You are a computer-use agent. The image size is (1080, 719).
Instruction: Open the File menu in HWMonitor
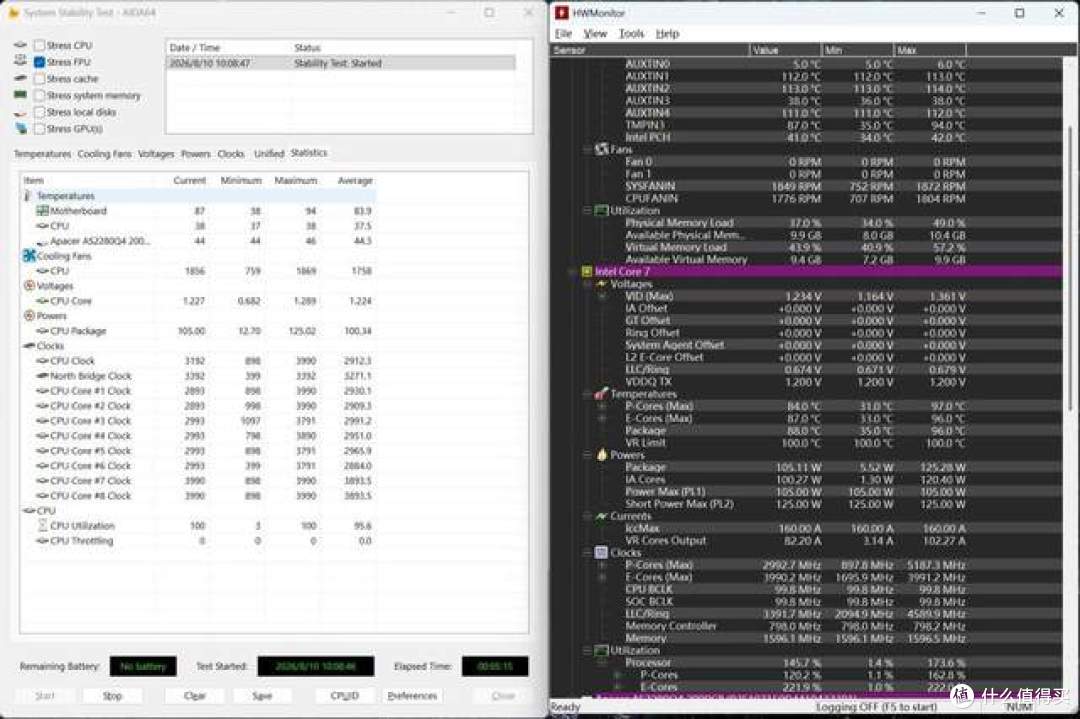pos(563,33)
